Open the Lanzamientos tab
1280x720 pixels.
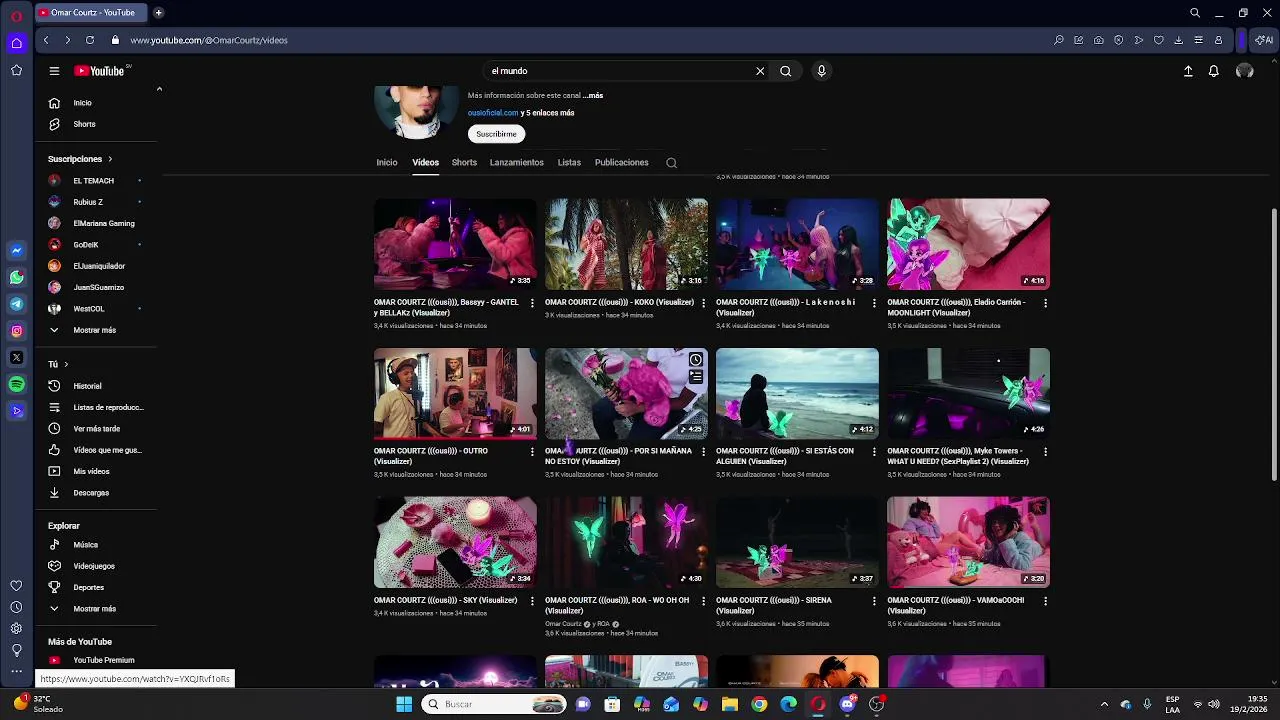[x=517, y=162]
